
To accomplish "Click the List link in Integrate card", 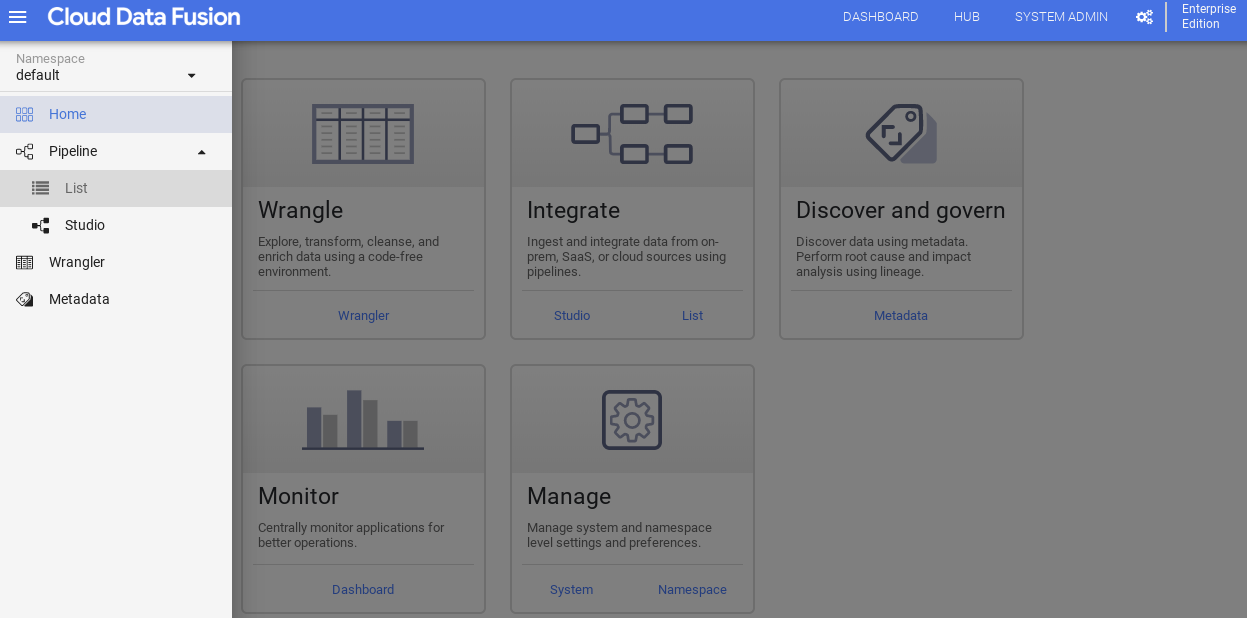I will (x=692, y=316).
